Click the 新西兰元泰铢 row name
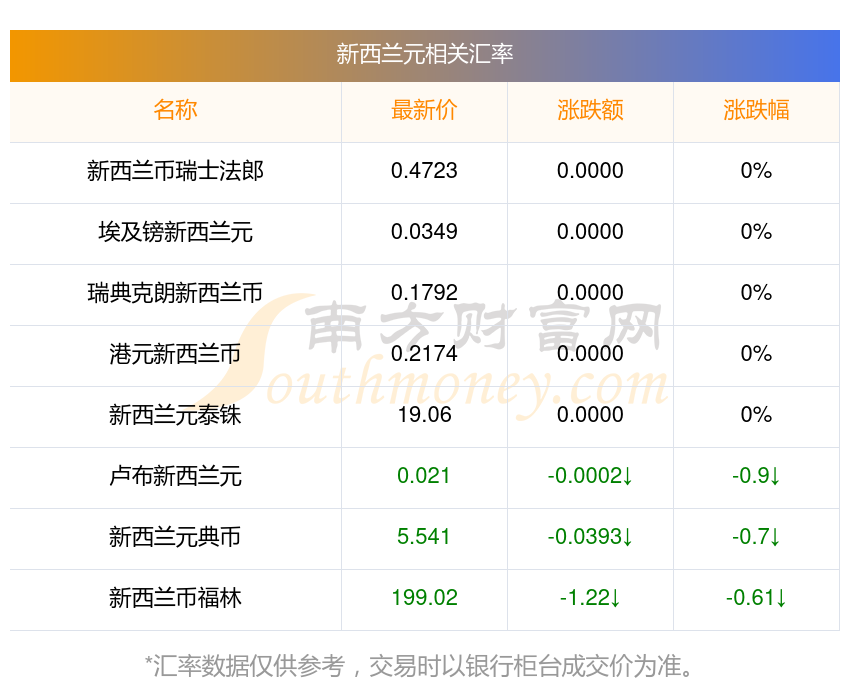Screen dimensions: 850x698 (x=175, y=415)
